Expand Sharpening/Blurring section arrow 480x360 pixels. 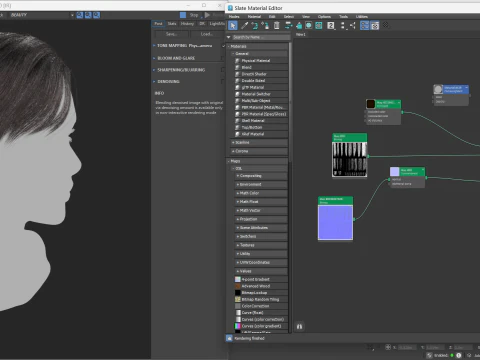[x=154, y=70]
